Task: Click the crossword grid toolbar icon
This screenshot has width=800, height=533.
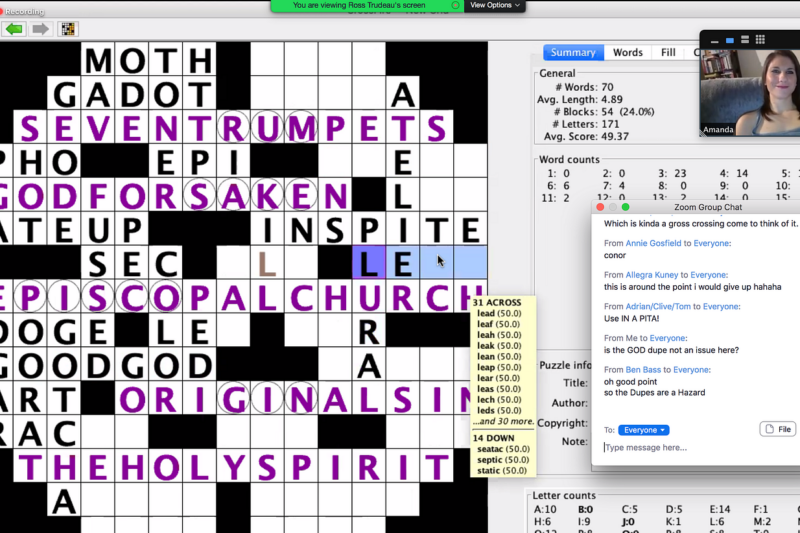Action: pyautogui.click(x=68, y=29)
